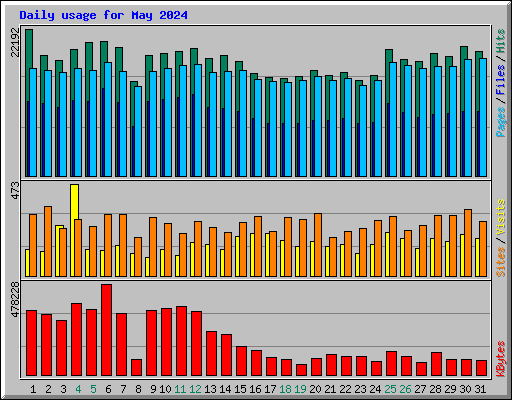The height and width of the screenshot is (400, 512).
Task: Click the blue 'Files' legend label
Action: click(x=501, y=79)
